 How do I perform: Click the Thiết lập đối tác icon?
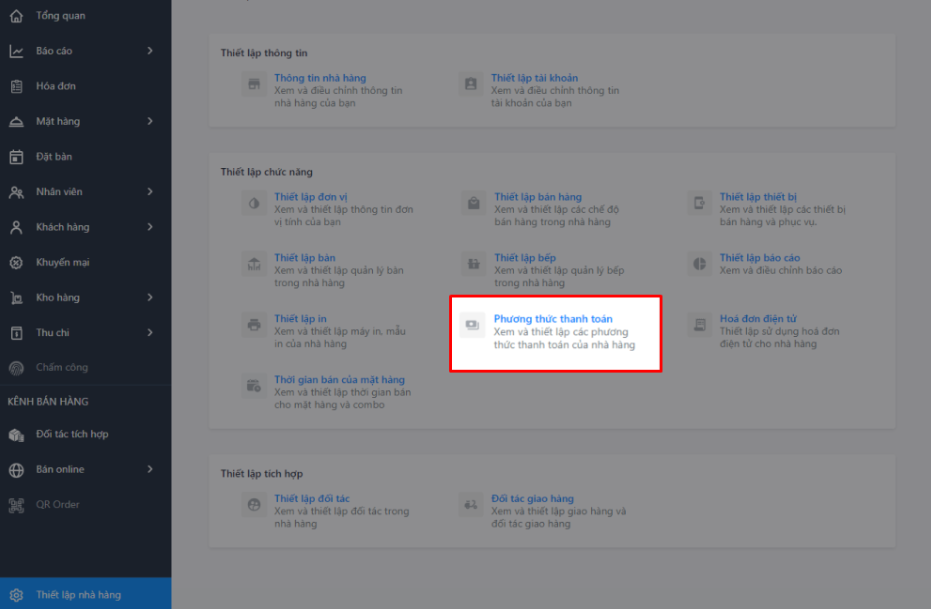[254, 505]
